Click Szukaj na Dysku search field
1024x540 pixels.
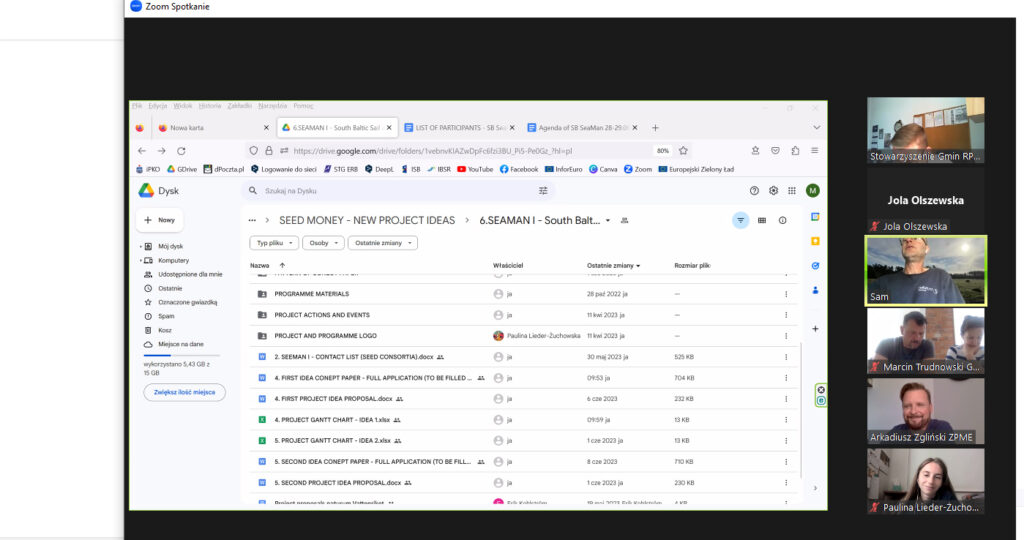pos(397,191)
